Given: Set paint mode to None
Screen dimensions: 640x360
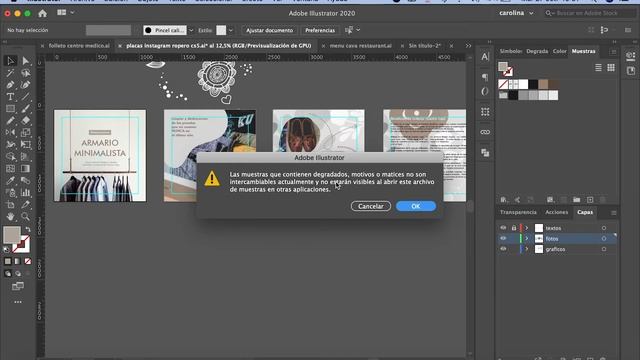Looking at the screenshot, I should tap(28, 261).
